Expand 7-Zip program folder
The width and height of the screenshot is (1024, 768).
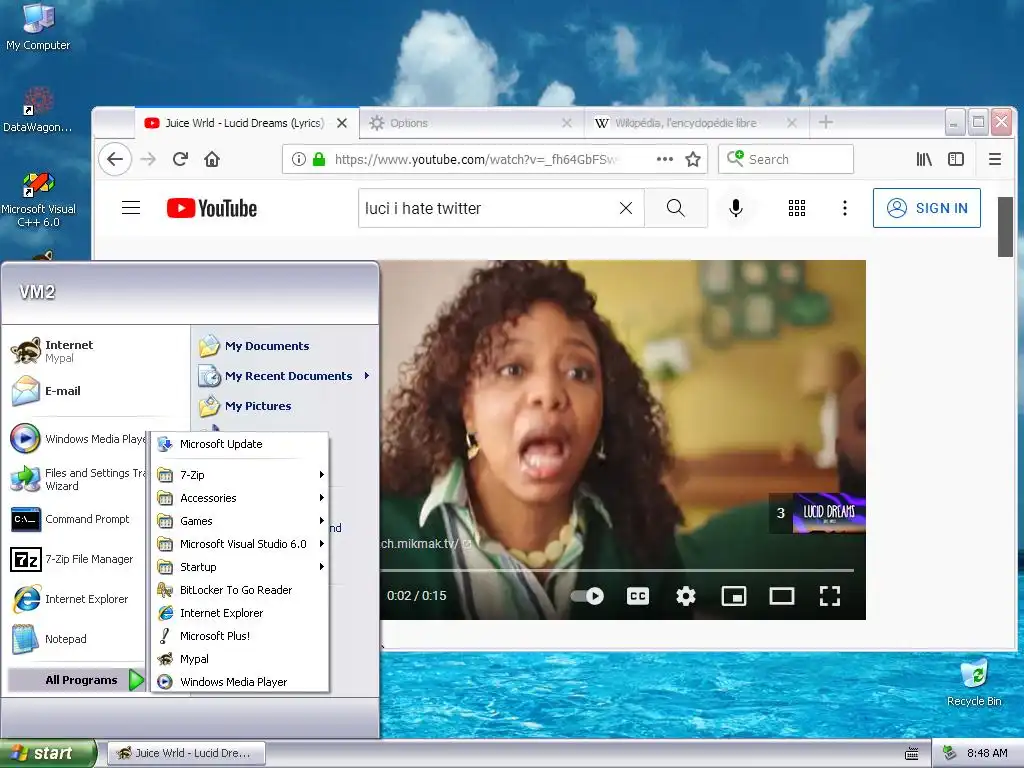coord(240,475)
